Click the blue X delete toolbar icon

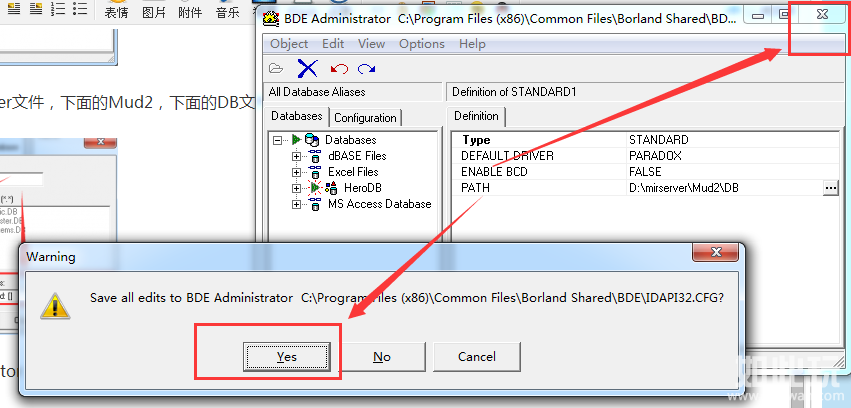(x=307, y=68)
